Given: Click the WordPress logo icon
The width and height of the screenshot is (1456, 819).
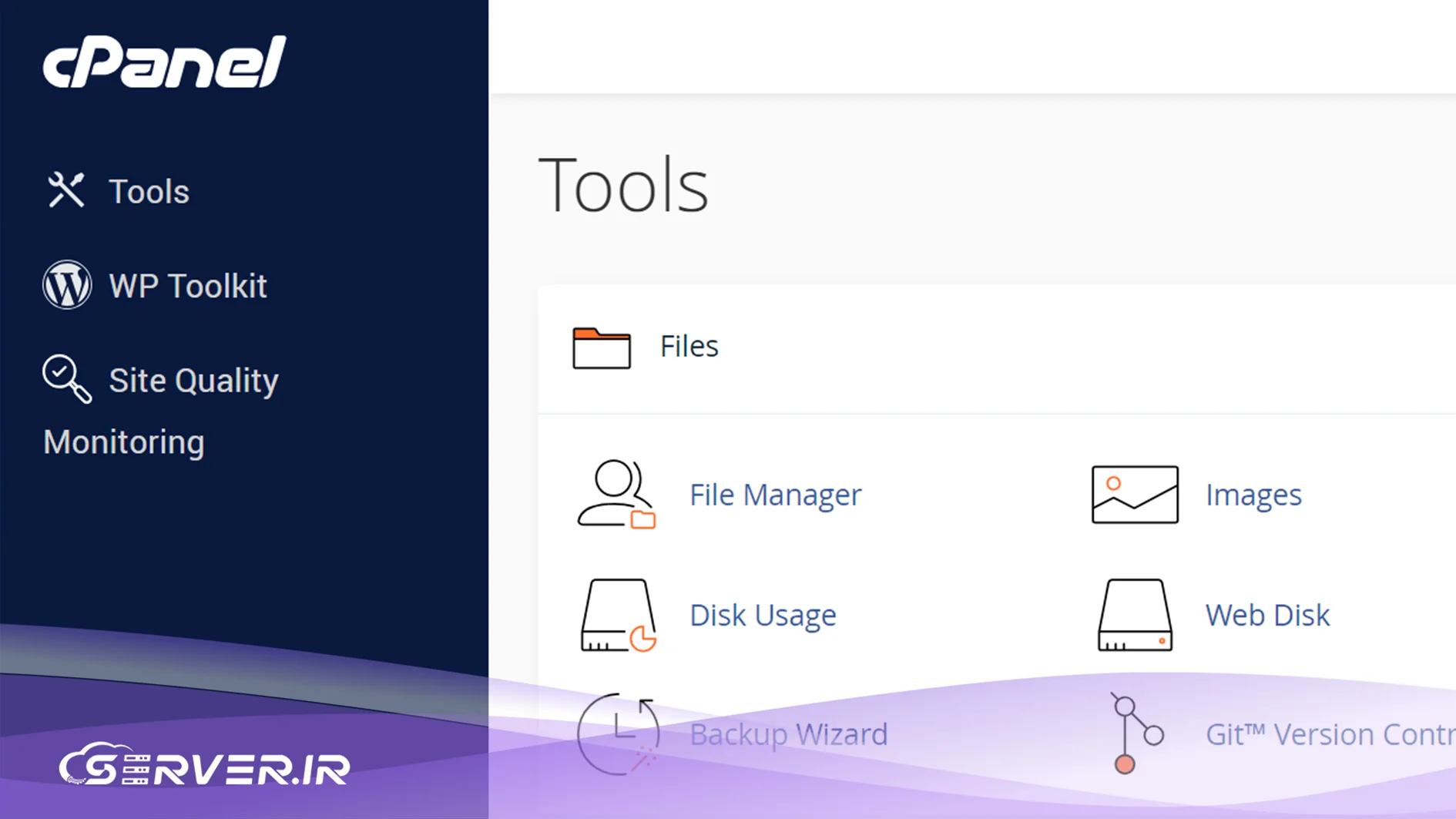Looking at the screenshot, I should pos(67,285).
